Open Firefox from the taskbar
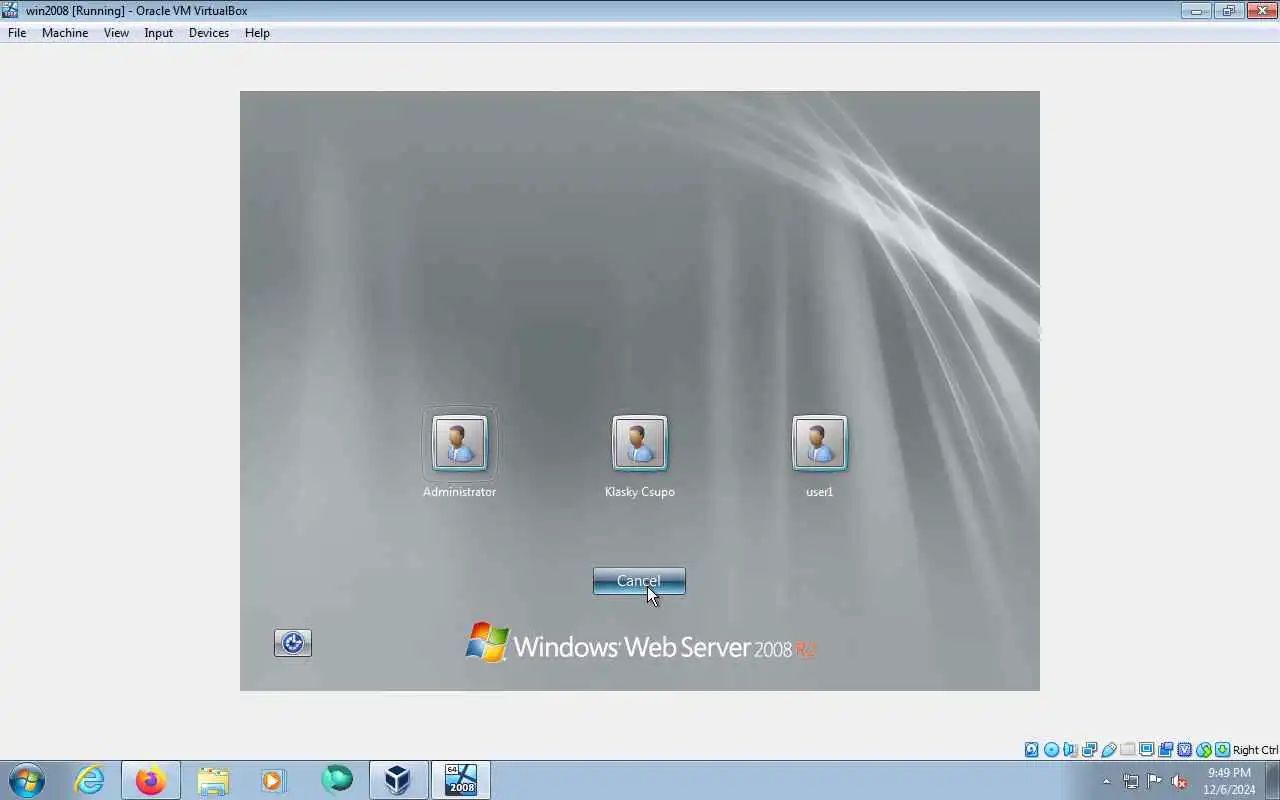 151,780
